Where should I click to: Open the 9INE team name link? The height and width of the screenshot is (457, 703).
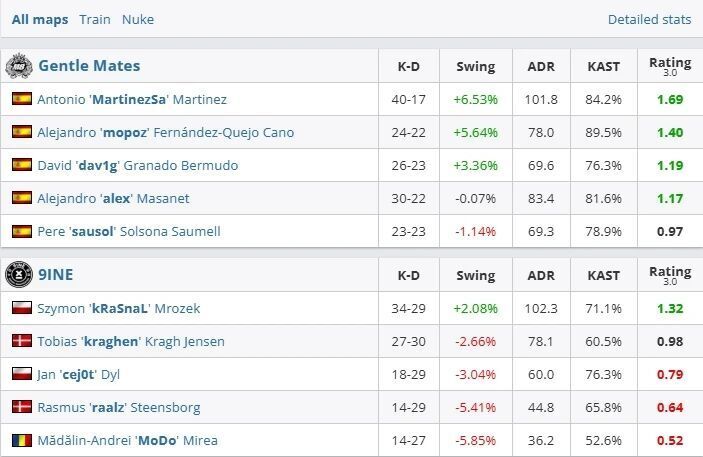click(x=55, y=274)
